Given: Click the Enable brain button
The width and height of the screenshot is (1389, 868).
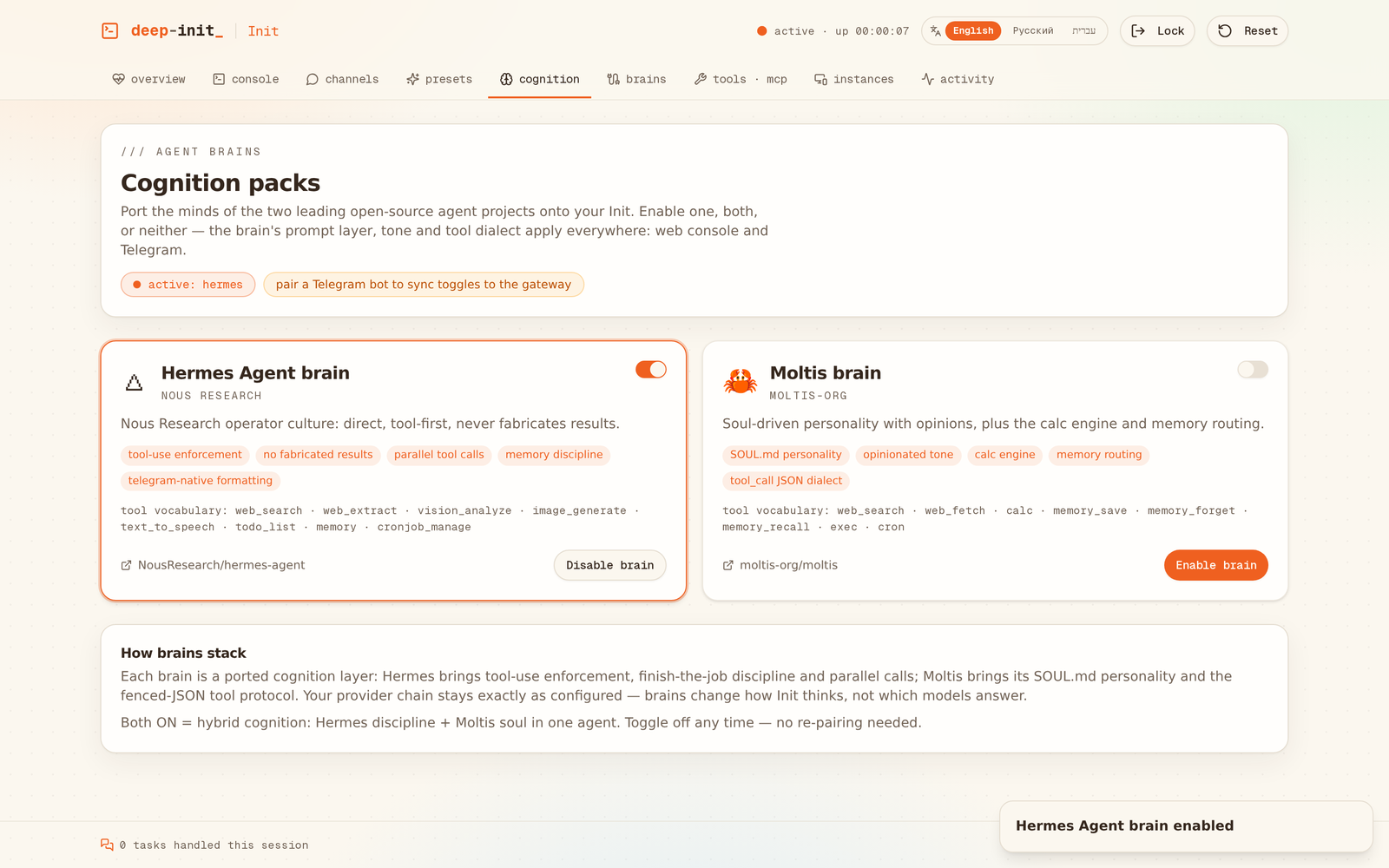Looking at the screenshot, I should point(1216,565).
